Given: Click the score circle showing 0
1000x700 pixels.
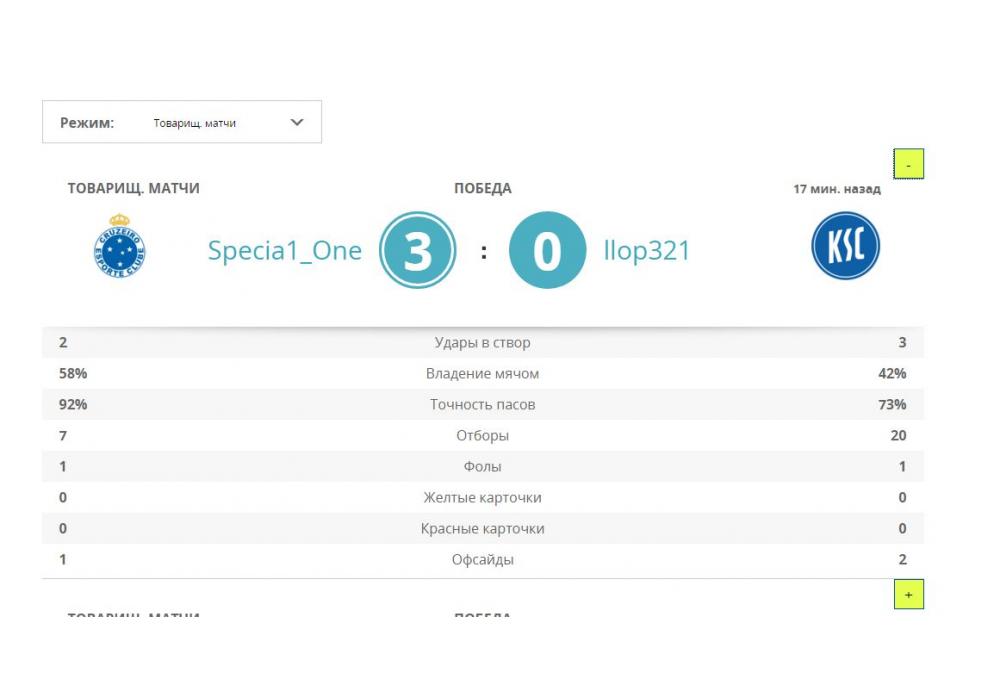Looking at the screenshot, I should pos(547,250).
